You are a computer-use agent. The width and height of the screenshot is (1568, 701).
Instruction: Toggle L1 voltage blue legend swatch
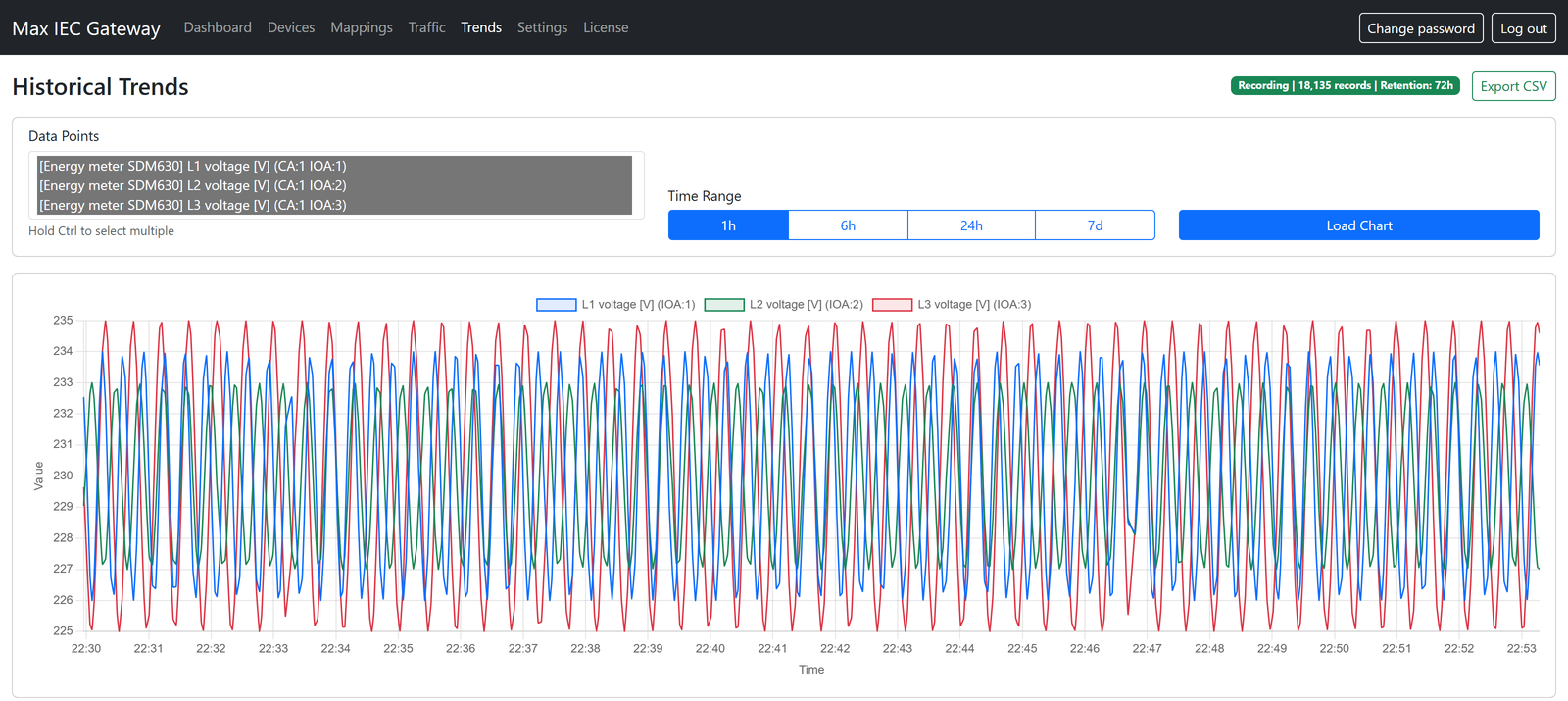pyautogui.click(x=556, y=305)
